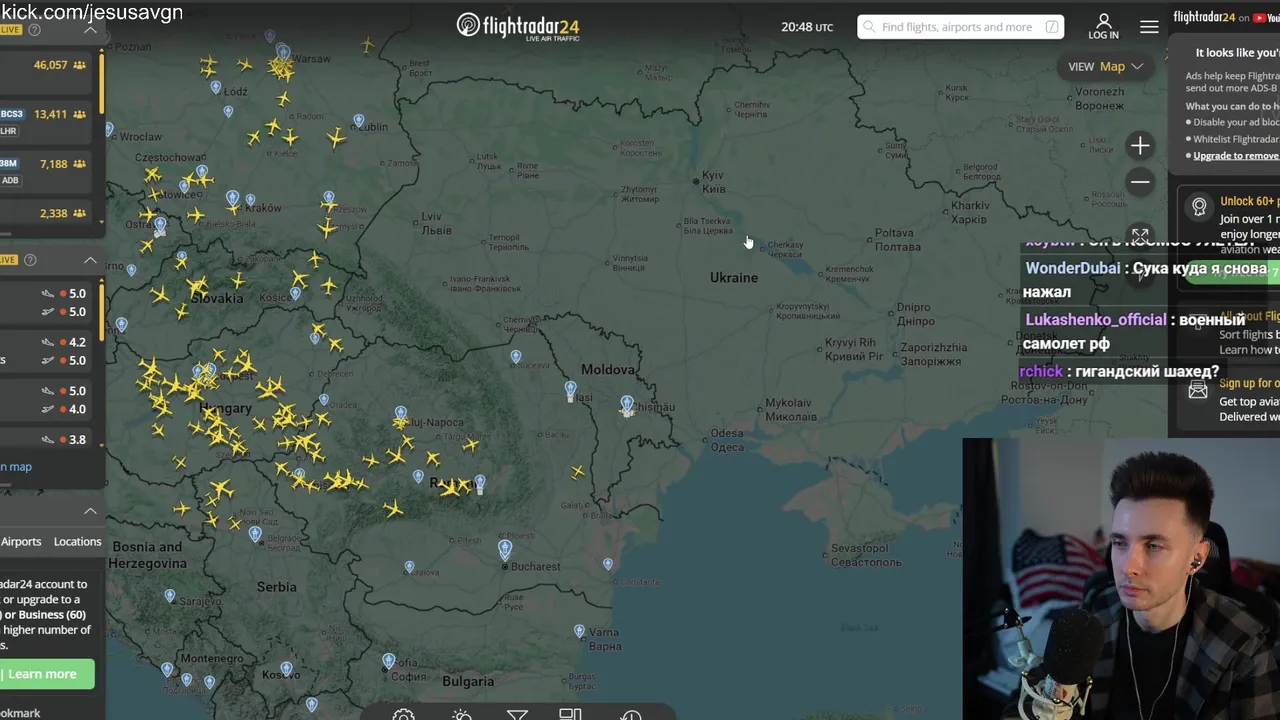Screen dimensions: 1280x720
Task: Select the airplane southwest of Lublin
Action: [336, 139]
